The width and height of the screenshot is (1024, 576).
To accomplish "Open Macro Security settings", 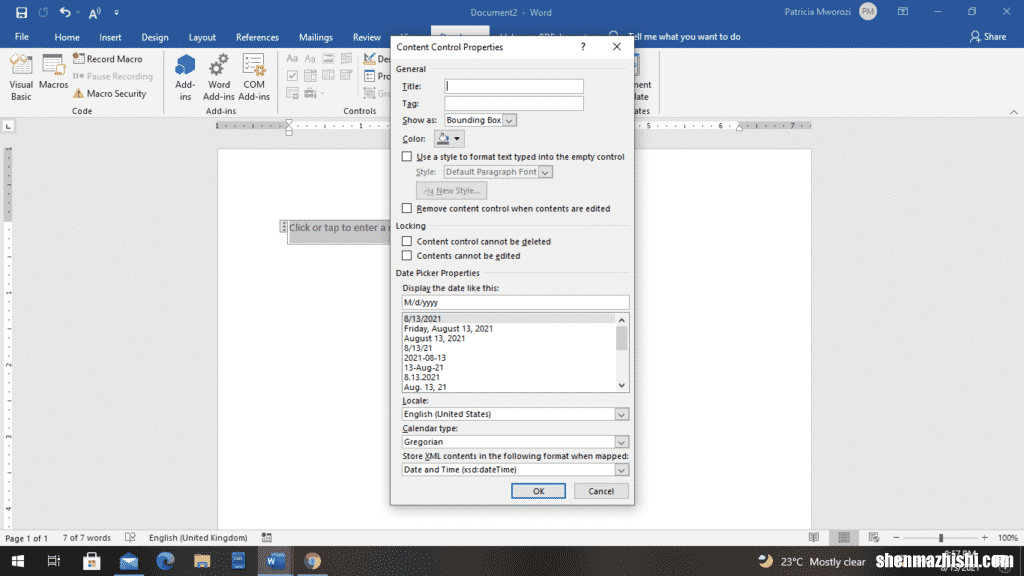I will (x=109, y=93).
